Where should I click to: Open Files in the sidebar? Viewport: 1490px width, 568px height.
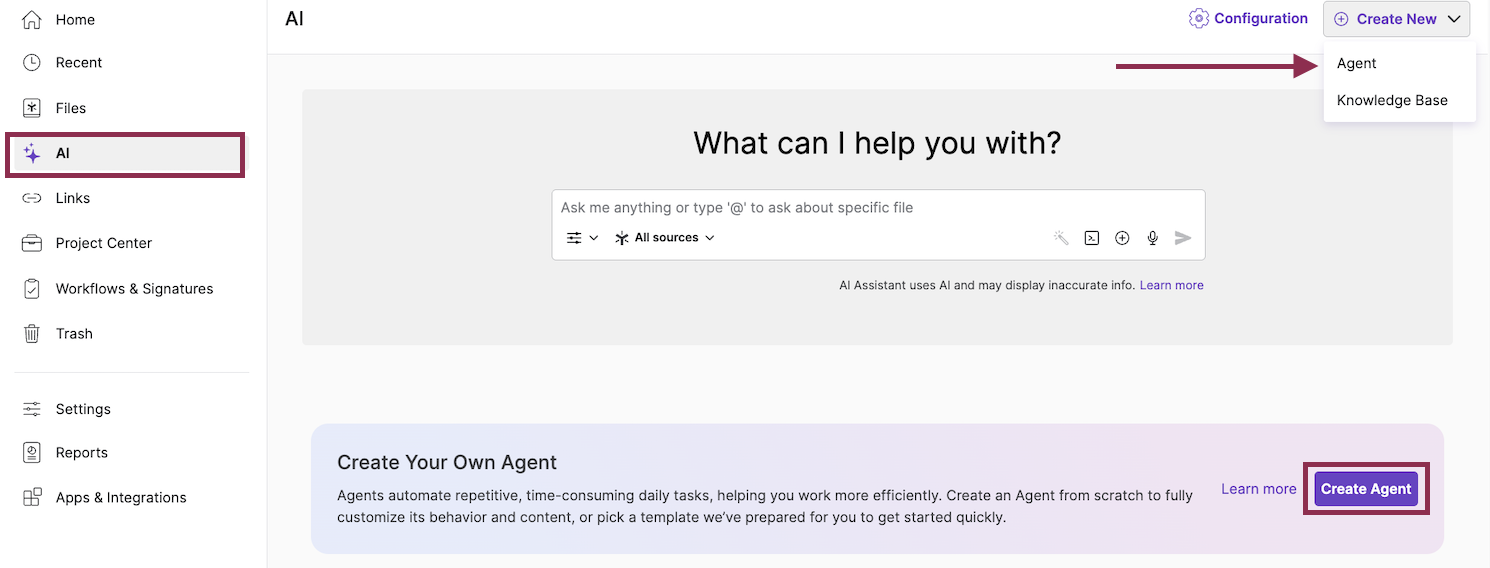tap(70, 108)
